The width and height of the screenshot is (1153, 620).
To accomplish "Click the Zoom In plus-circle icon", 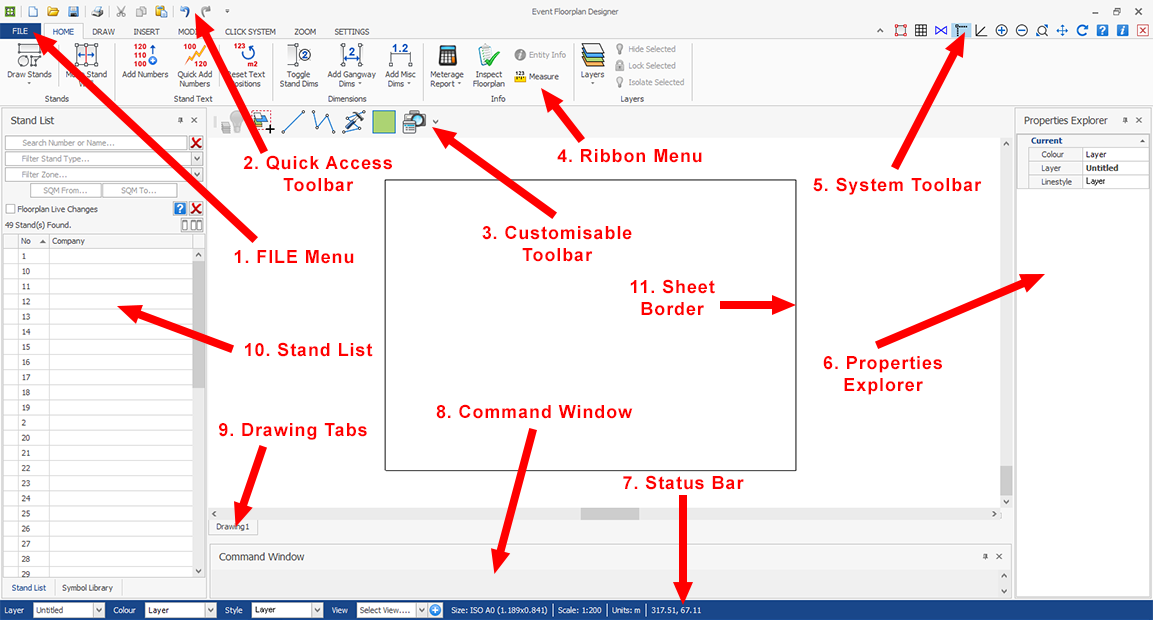I will pos(1002,30).
